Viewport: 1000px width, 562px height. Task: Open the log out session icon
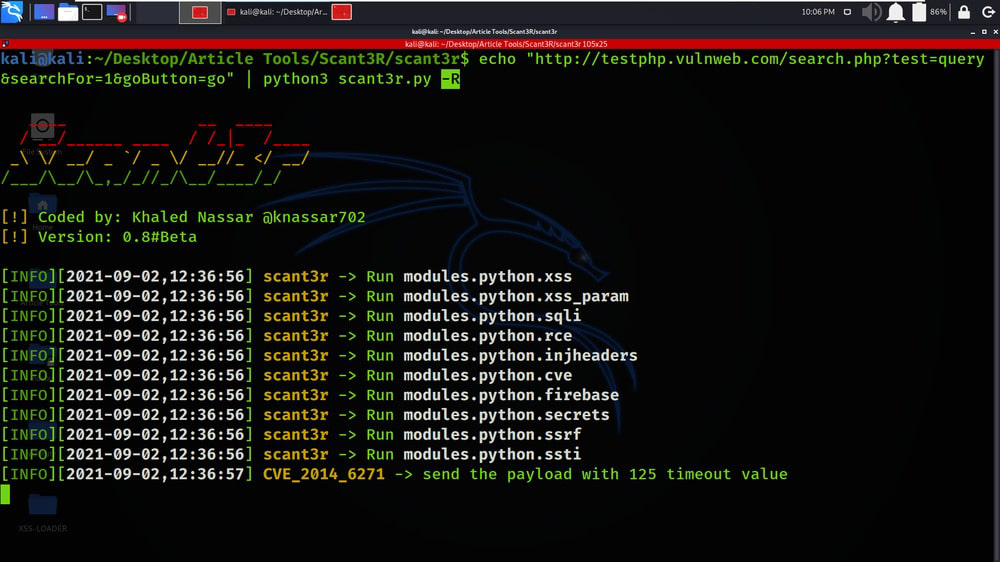pos(988,12)
